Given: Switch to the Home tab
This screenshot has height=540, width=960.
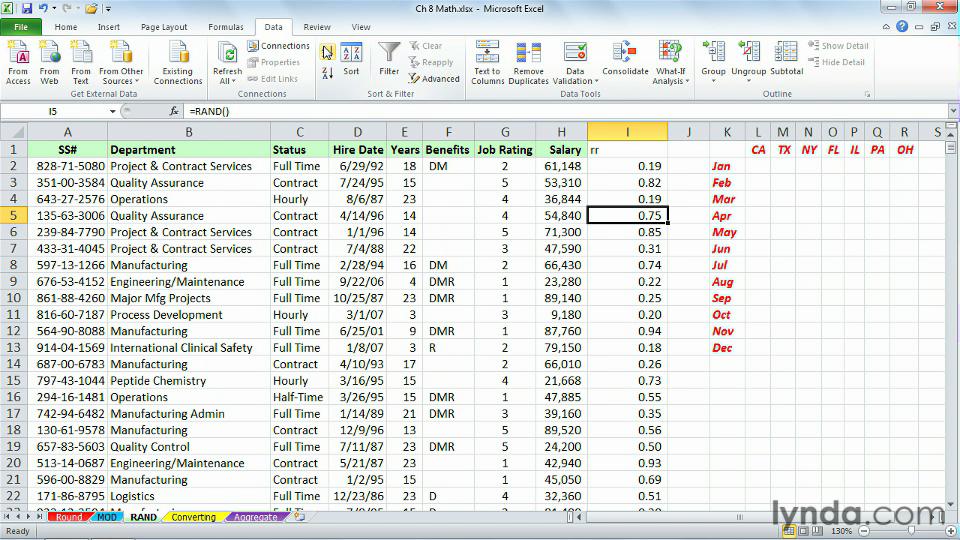Looking at the screenshot, I should point(66,27).
